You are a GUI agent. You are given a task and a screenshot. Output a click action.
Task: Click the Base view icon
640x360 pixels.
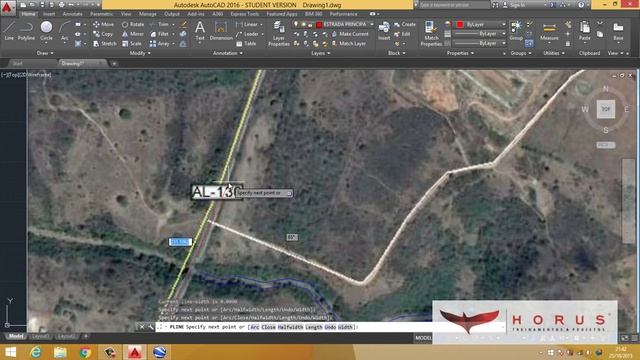(x=618, y=31)
